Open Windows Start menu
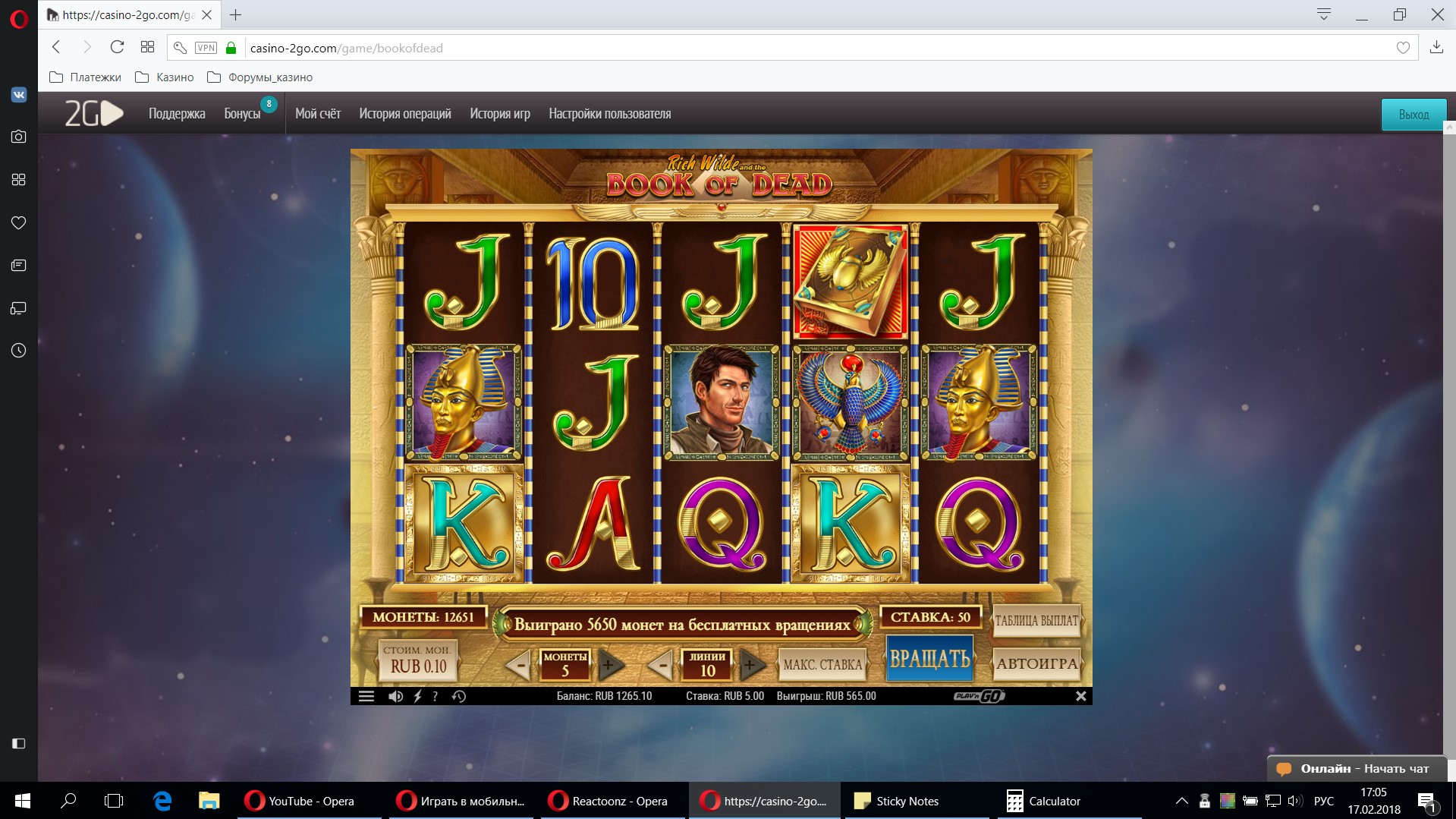This screenshot has height=819, width=1456. (22, 801)
